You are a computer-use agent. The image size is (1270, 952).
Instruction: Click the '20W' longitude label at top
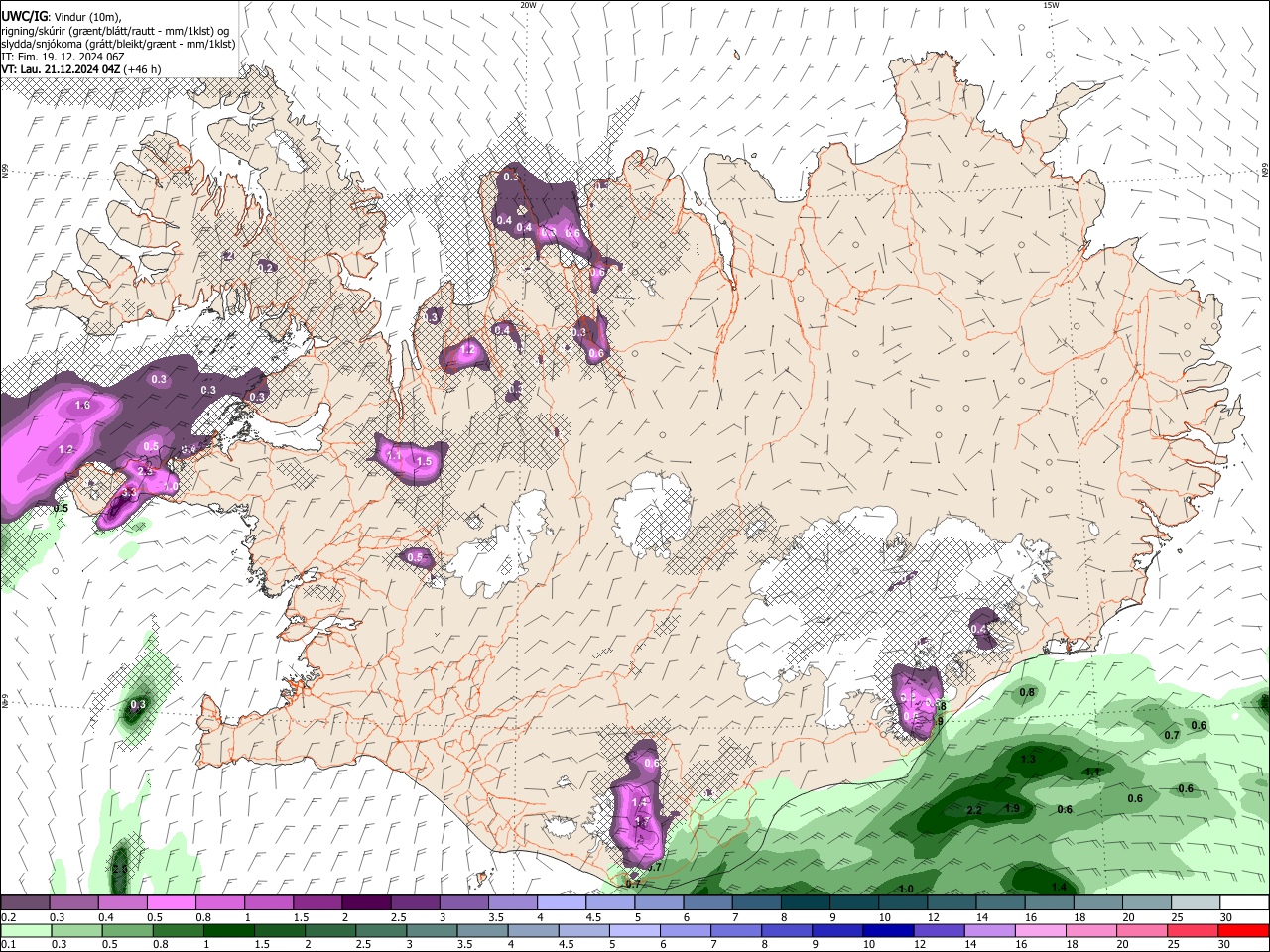click(528, 5)
